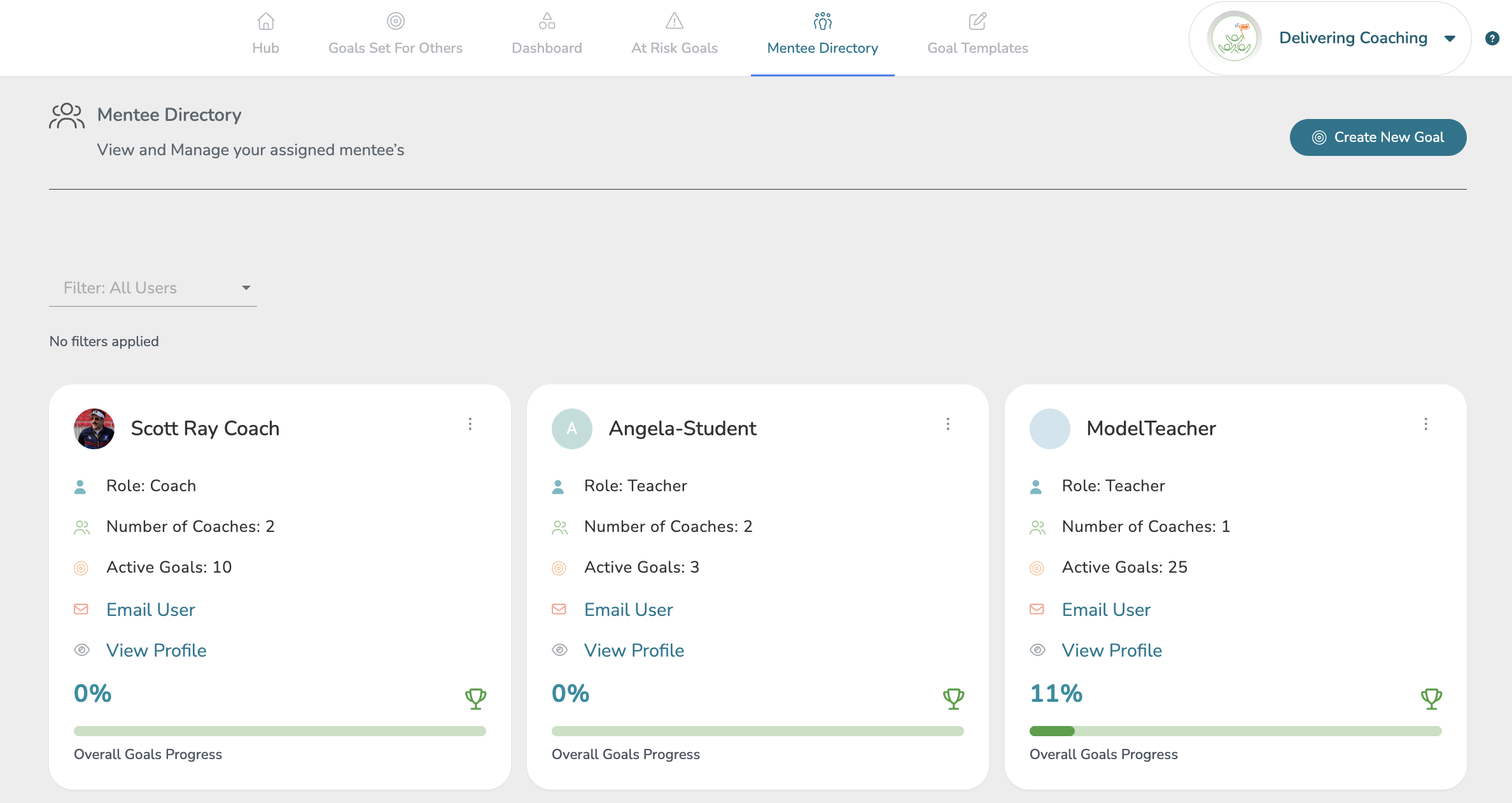Open the Delivering Coaching mode dropdown
Viewport: 1512px width, 803px height.
(x=1352, y=38)
